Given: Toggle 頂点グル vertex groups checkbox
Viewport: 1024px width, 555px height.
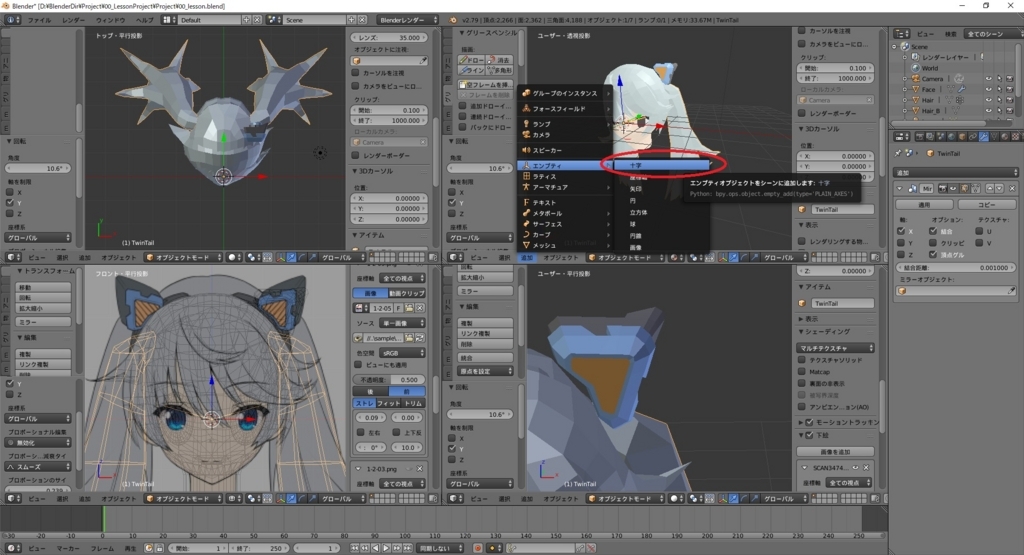Looking at the screenshot, I should pyautogui.click(x=933, y=255).
